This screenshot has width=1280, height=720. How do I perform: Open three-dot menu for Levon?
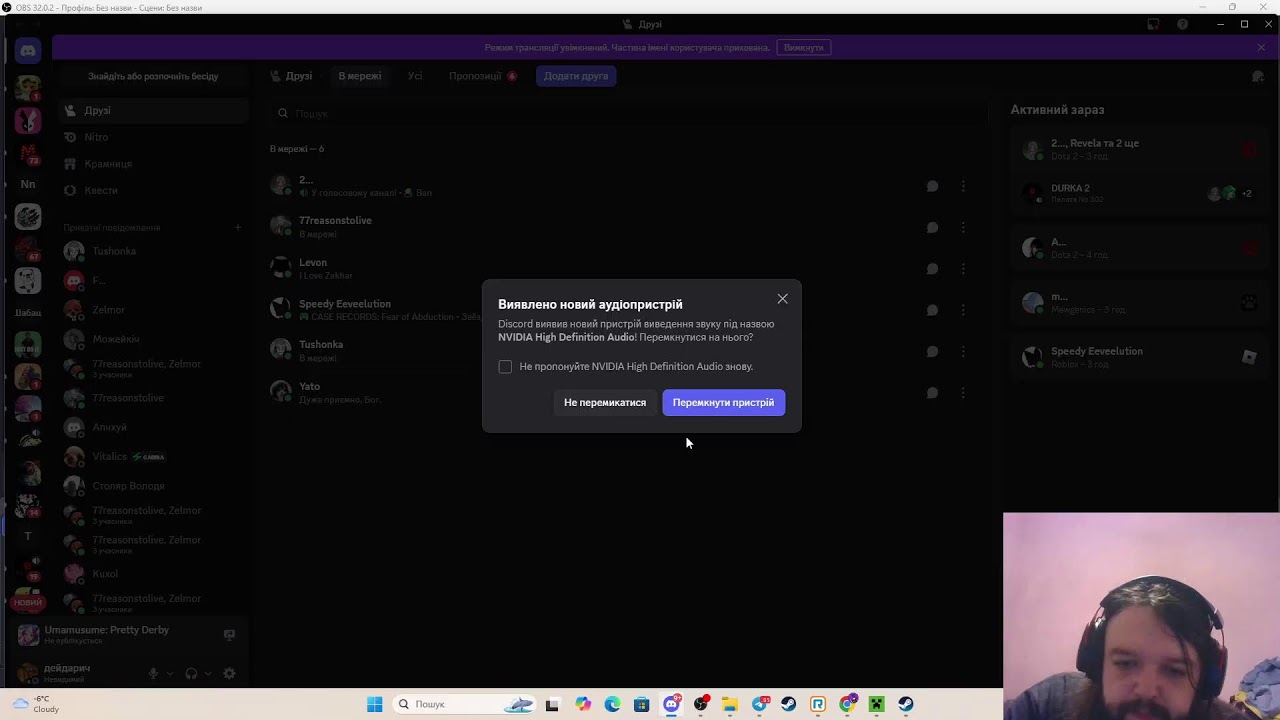963,269
